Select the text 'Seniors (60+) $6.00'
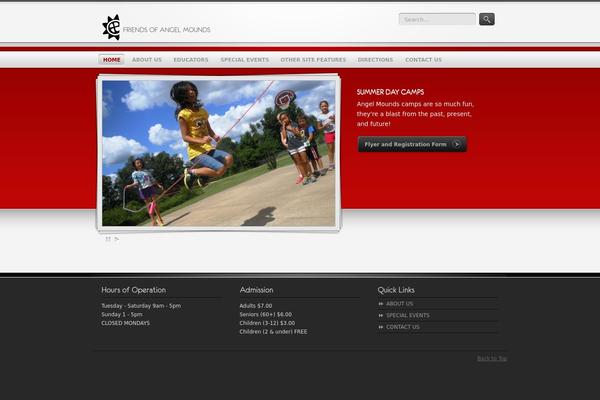The width and height of the screenshot is (600, 400). (266, 314)
